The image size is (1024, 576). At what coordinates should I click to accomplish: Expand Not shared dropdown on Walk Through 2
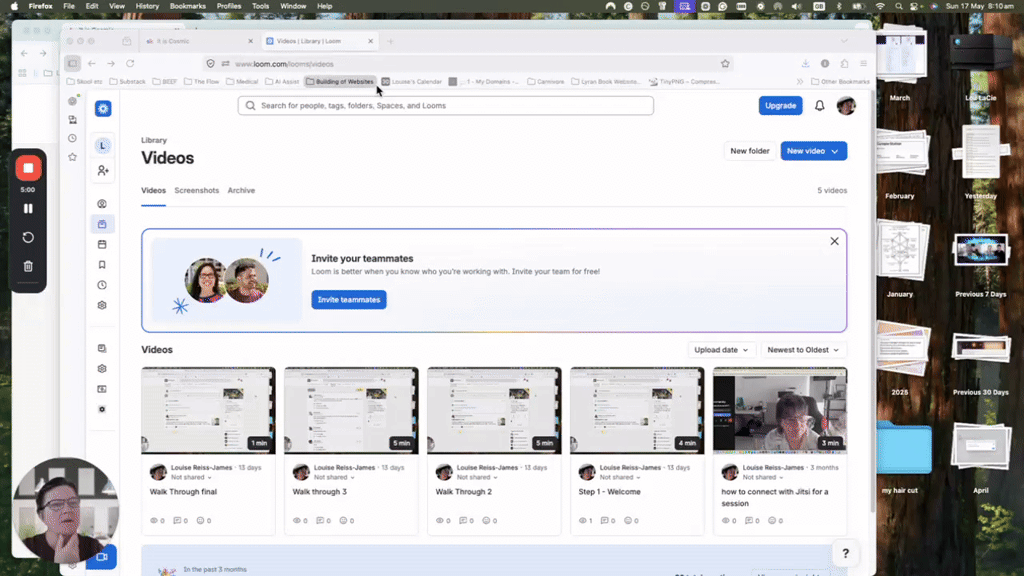(x=477, y=477)
